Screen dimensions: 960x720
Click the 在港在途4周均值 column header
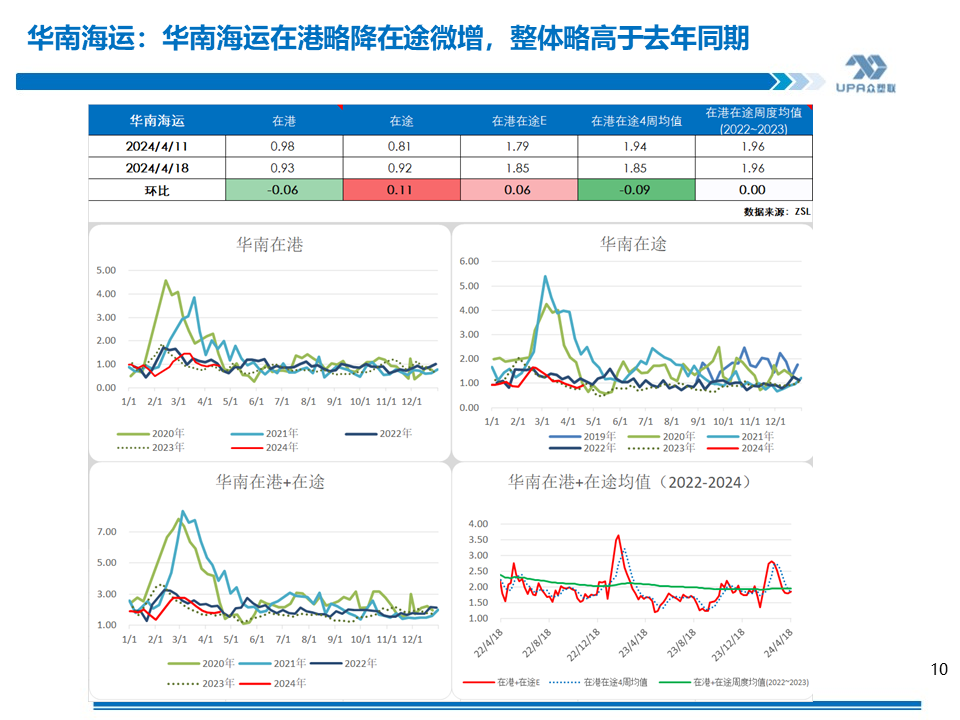coord(636,121)
